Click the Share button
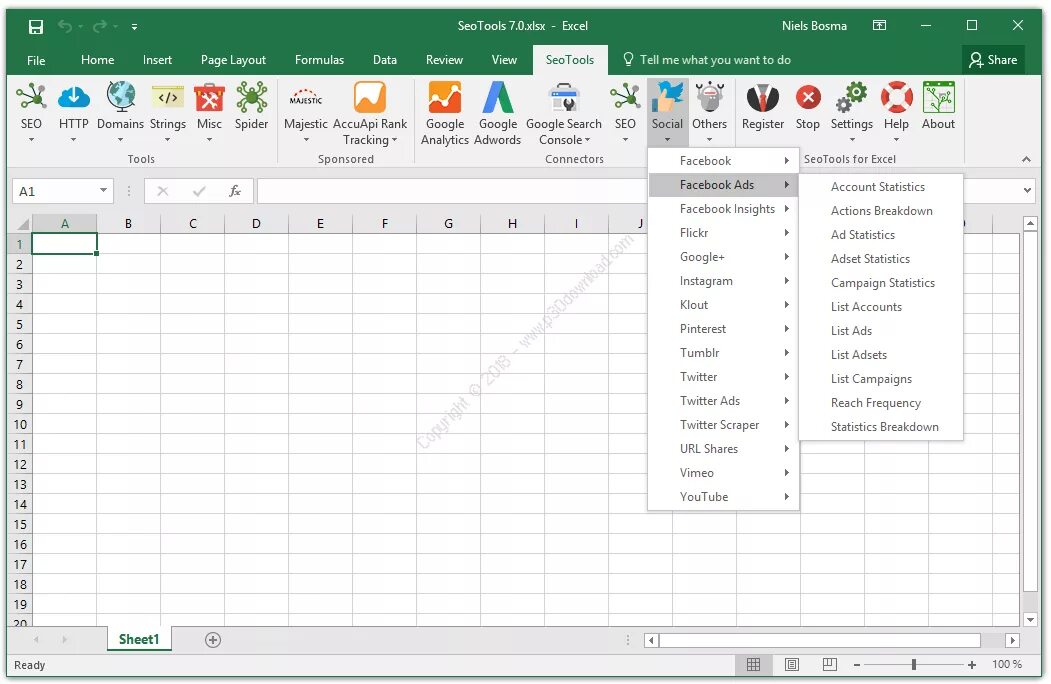This screenshot has width=1051, height=684. click(993, 60)
